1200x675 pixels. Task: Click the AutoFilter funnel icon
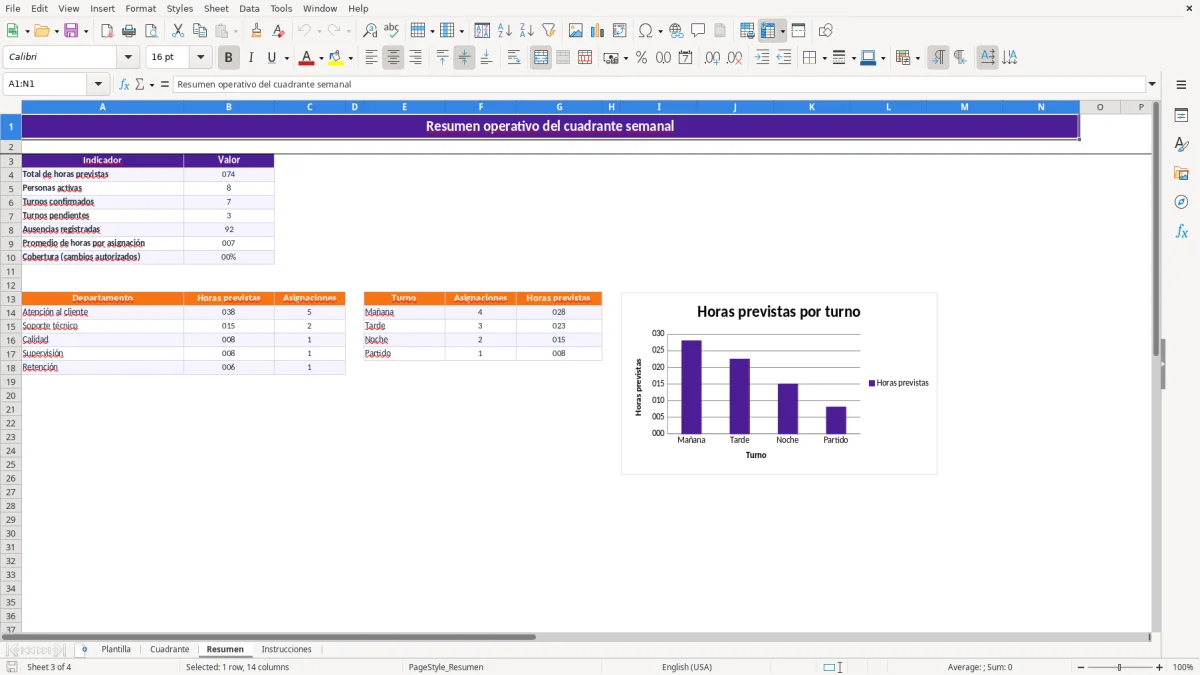[548, 31]
